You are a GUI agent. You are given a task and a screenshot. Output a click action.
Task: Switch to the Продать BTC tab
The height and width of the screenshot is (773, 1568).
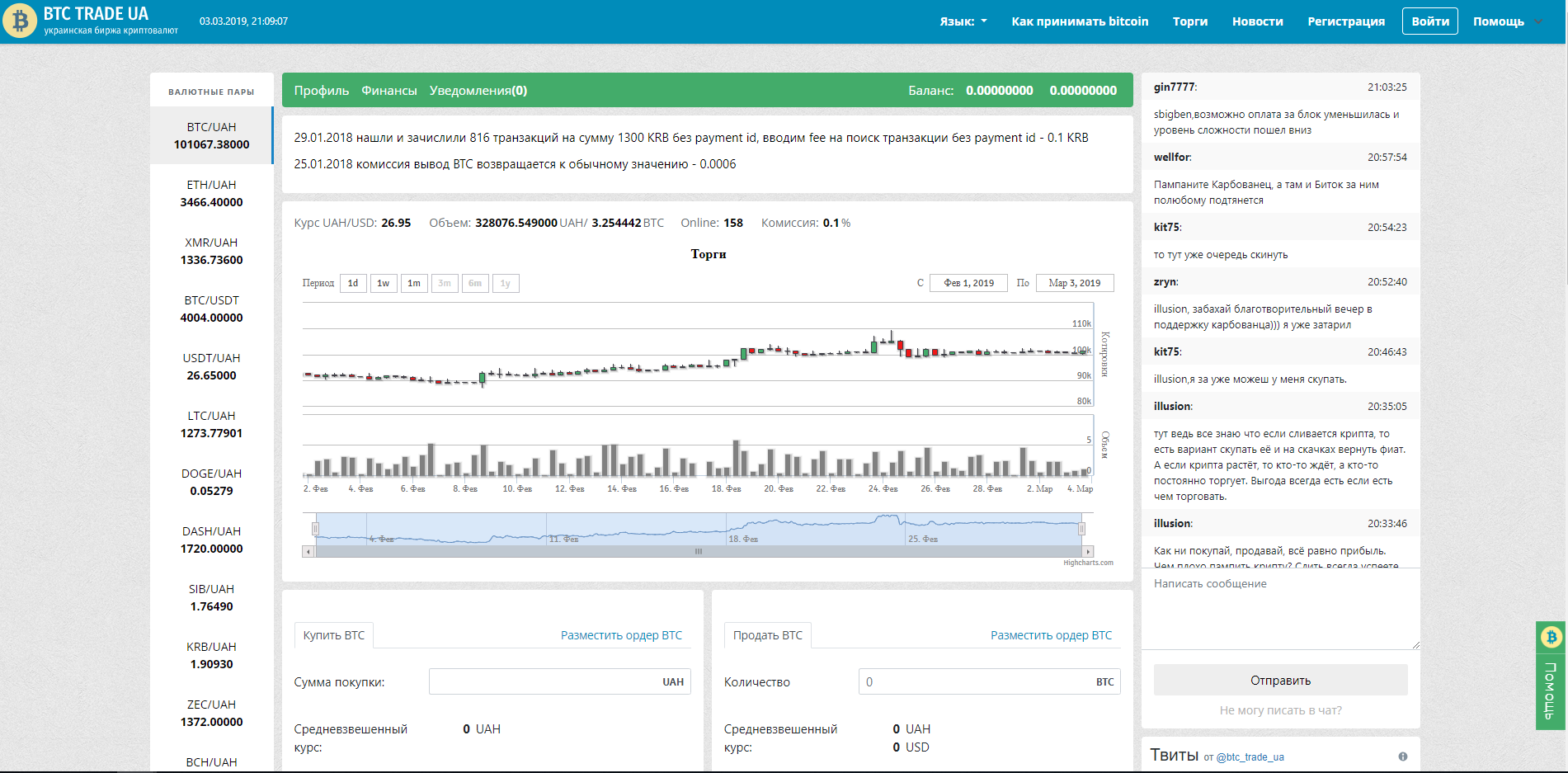(767, 635)
